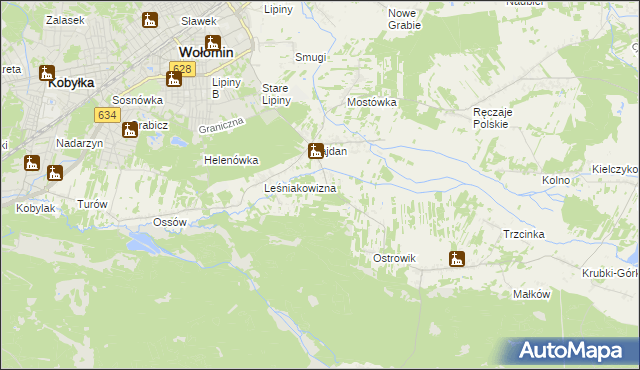Click the Kolno village label
This screenshot has height=370, width=640.
pos(556,180)
